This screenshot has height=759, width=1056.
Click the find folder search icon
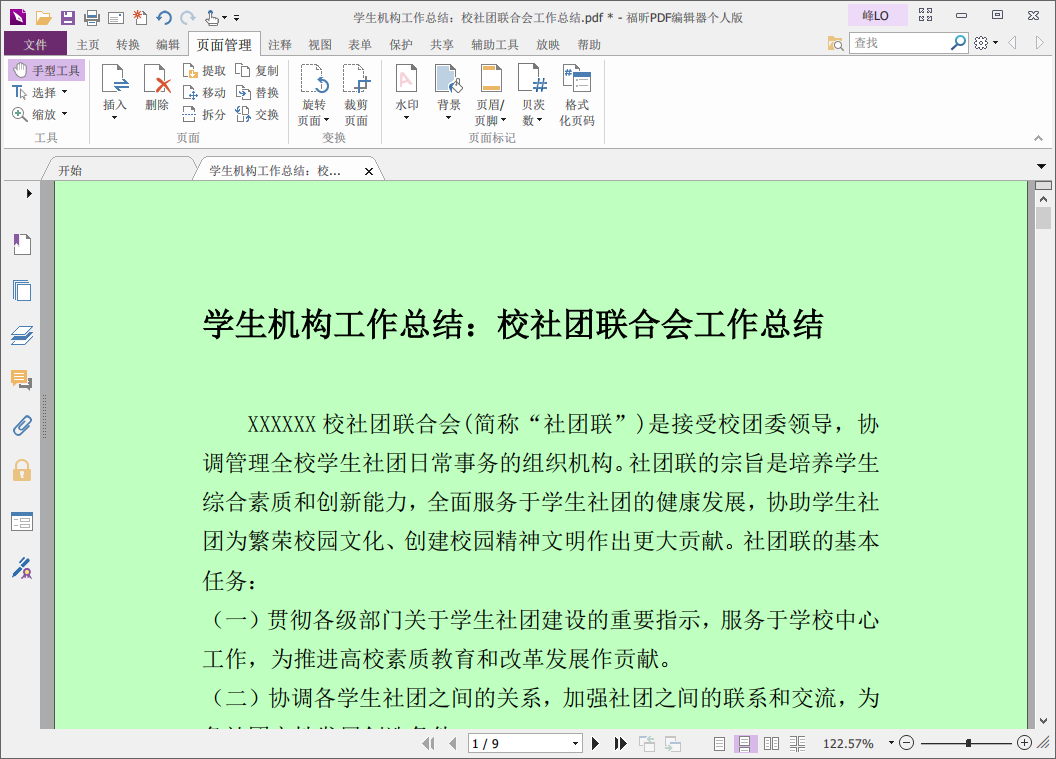click(x=835, y=44)
